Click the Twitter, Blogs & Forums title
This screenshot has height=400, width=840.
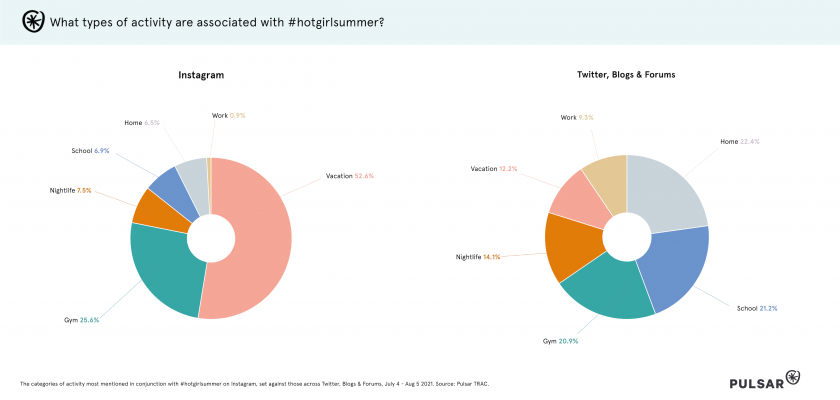[627, 75]
